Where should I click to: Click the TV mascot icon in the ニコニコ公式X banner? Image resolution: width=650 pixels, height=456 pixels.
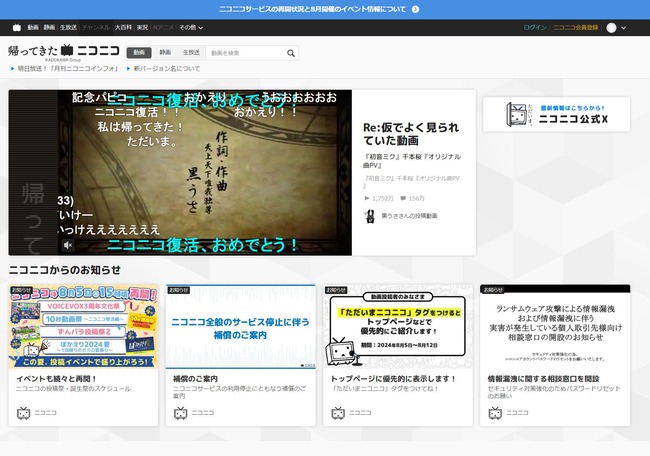point(517,114)
